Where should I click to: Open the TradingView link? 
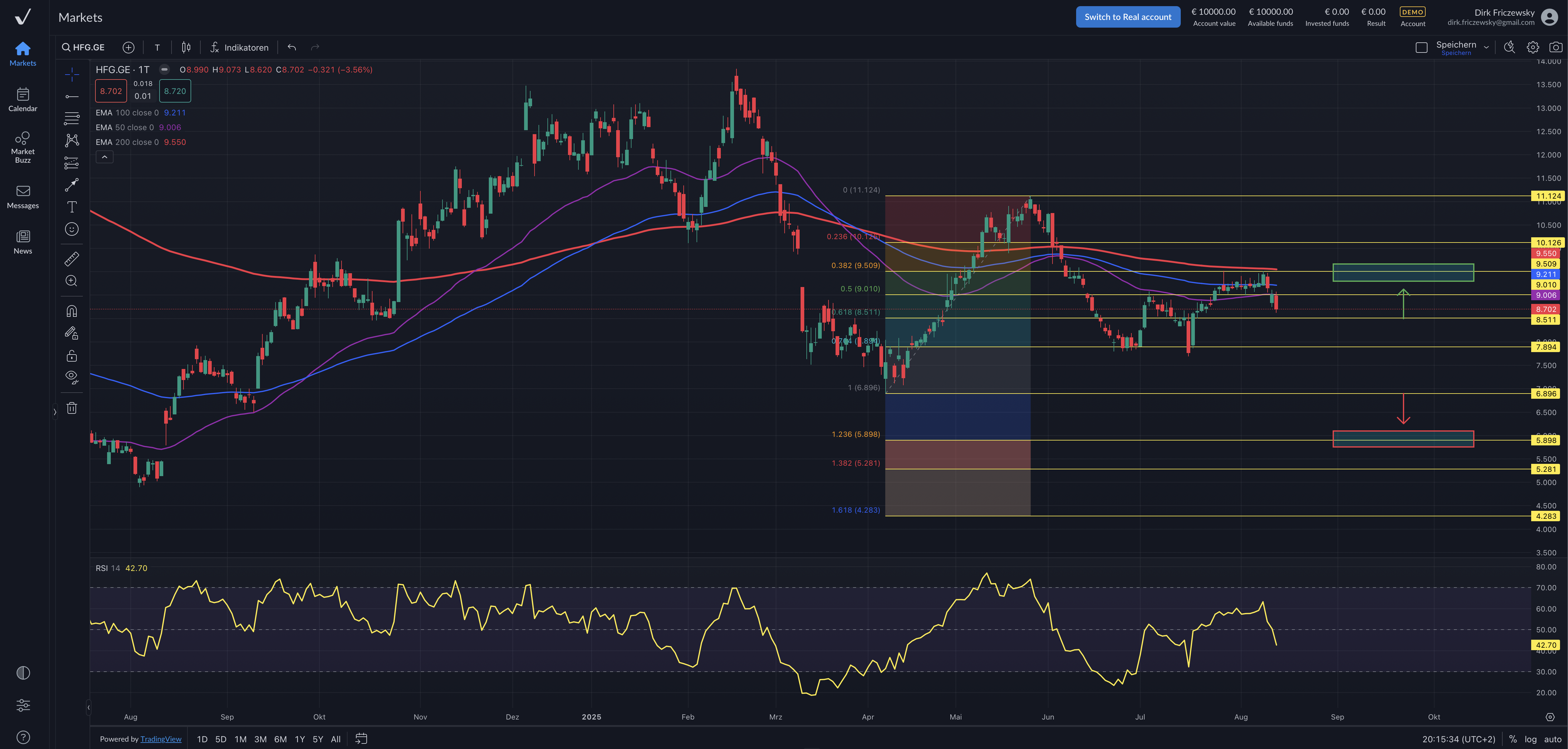161,739
